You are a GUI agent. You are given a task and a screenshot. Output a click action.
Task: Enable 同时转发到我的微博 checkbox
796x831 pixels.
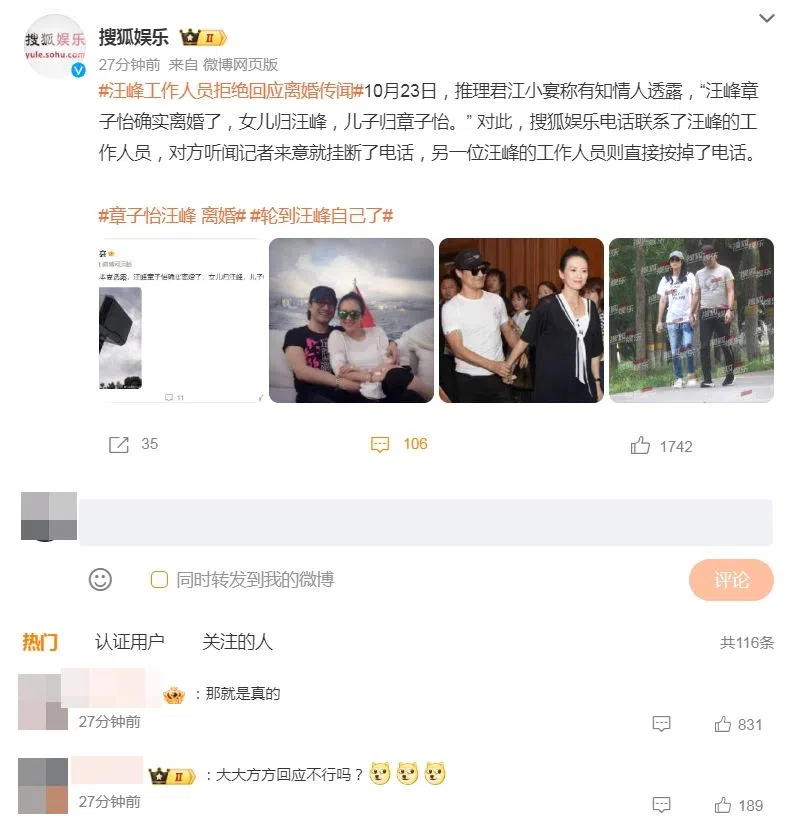tap(160, 579)
